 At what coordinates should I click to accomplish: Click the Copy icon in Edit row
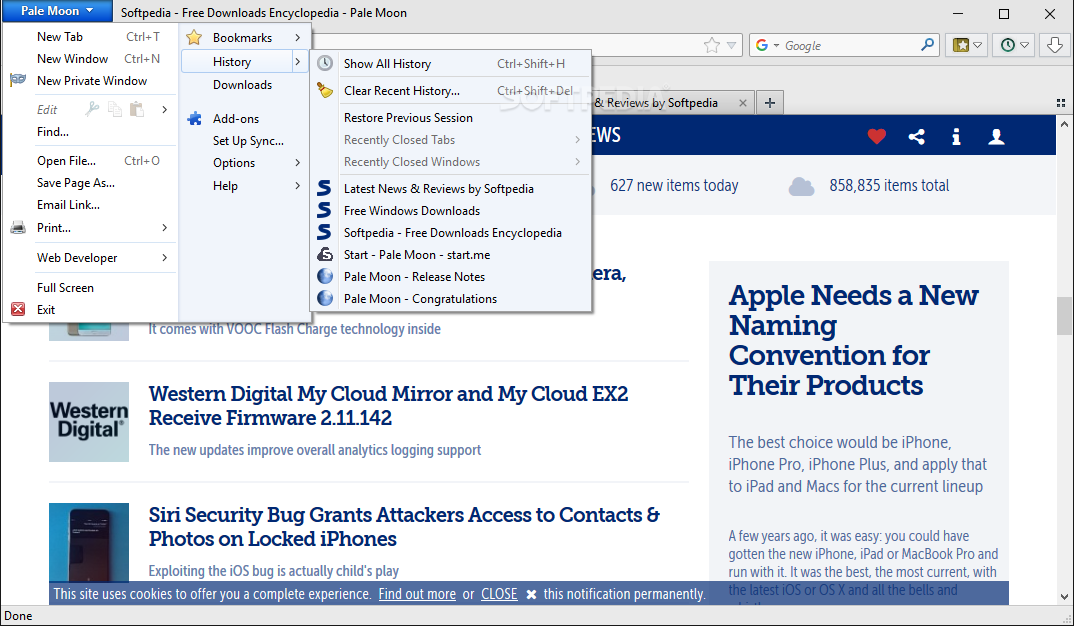115,109
